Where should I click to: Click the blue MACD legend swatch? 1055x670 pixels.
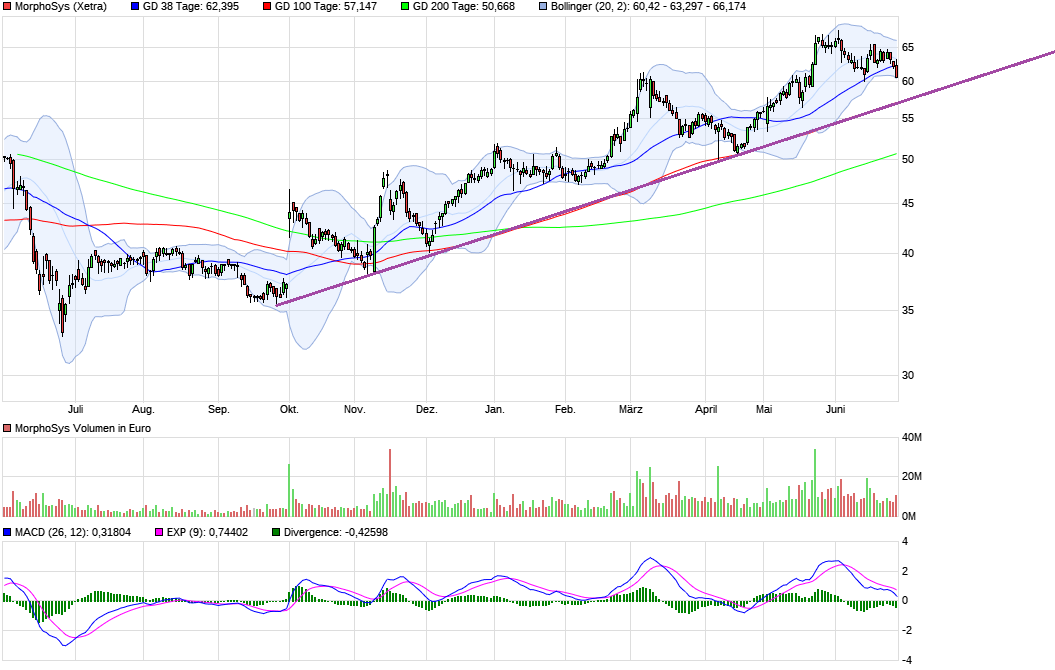coord(7,532)
